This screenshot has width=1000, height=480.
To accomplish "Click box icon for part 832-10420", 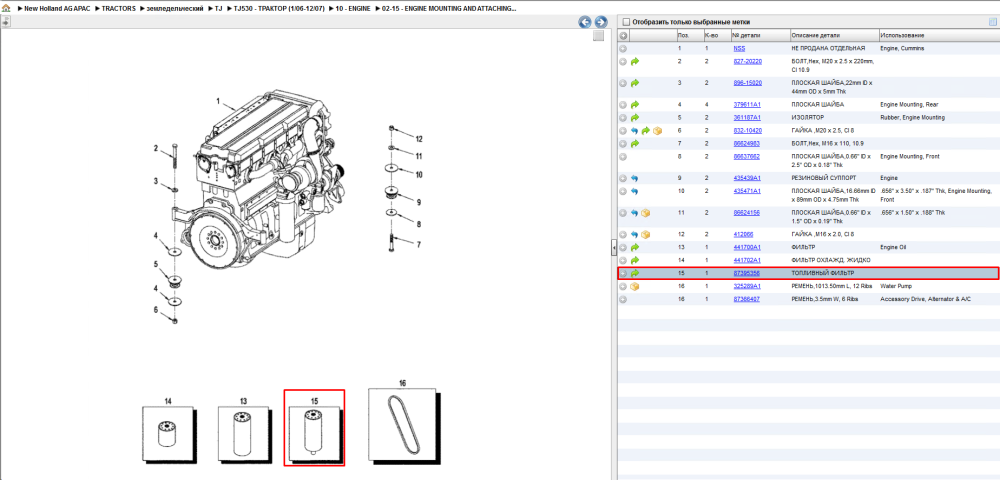I will (658, 131).
